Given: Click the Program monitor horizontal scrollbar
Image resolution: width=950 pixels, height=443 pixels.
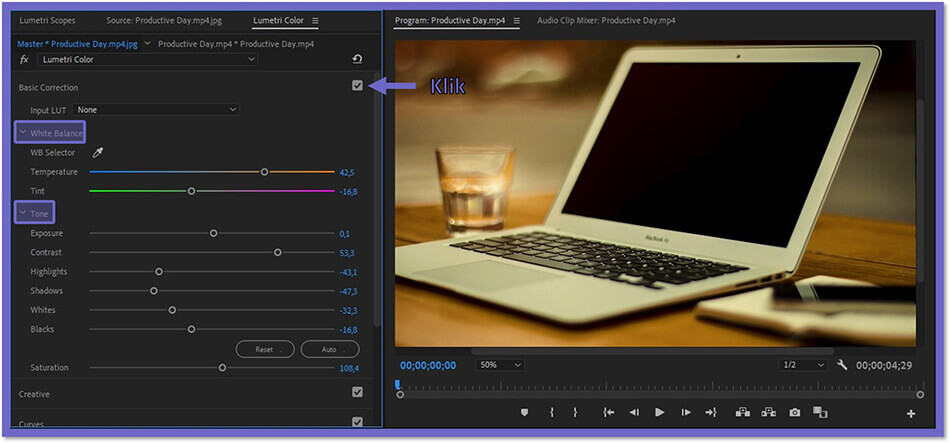Looking at the screenshot, I should pyautogui.click(x=652, y=351).
